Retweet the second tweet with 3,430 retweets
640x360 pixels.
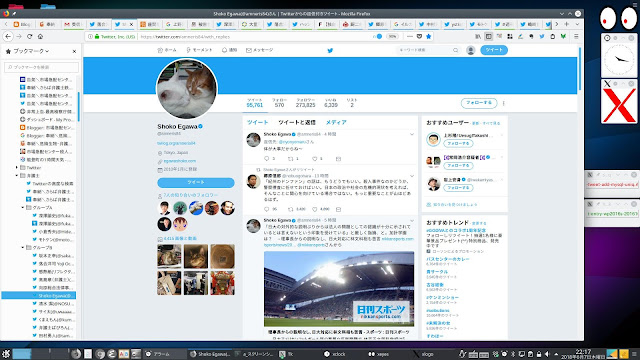291,209
